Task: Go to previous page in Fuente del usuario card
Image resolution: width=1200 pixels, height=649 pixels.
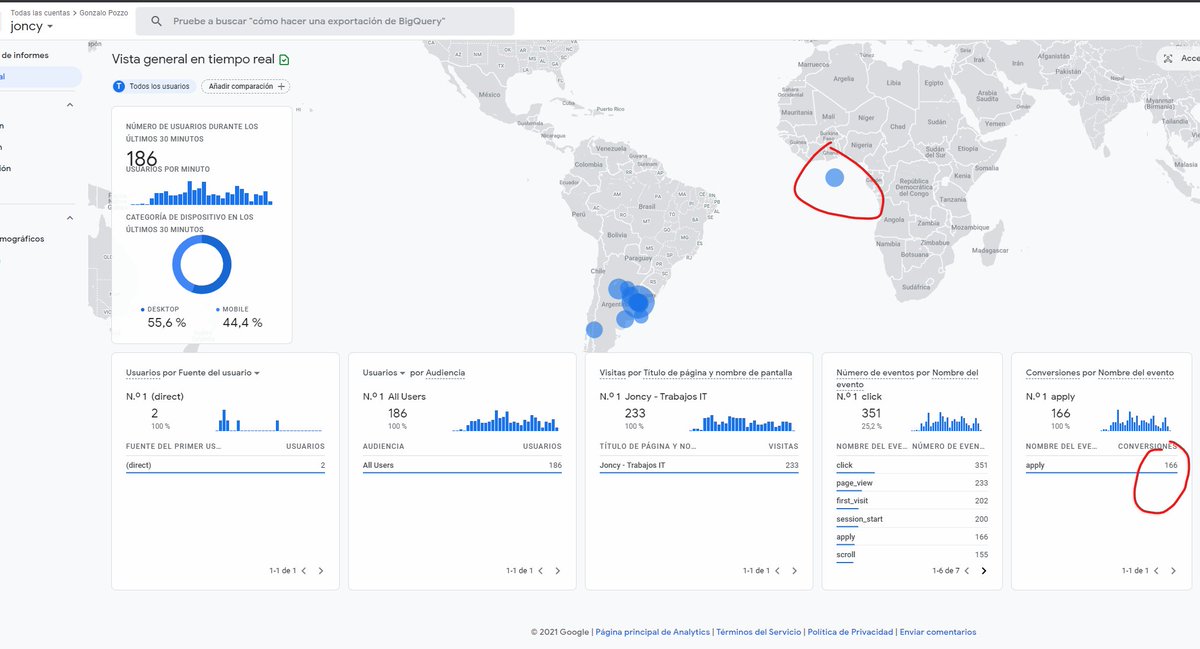Action: click(304, 571)
